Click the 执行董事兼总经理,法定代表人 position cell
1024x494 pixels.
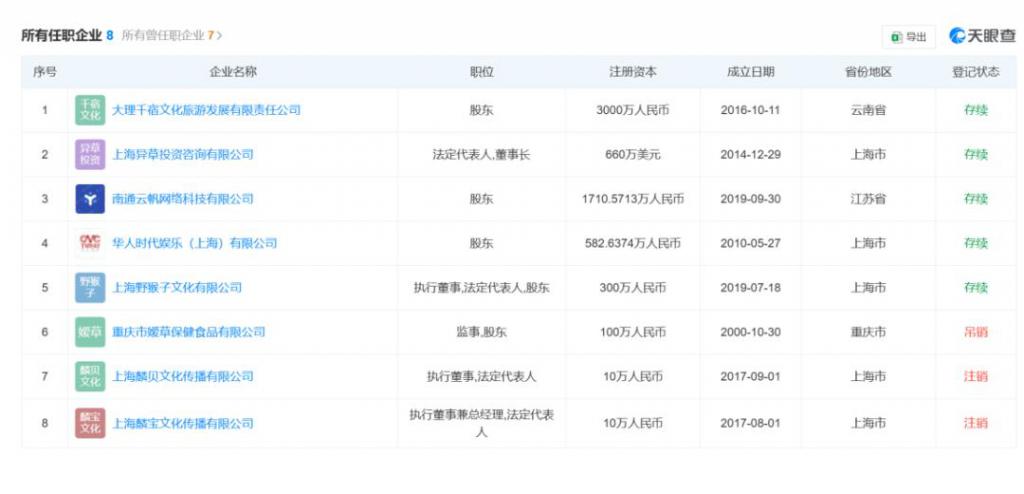481,423
